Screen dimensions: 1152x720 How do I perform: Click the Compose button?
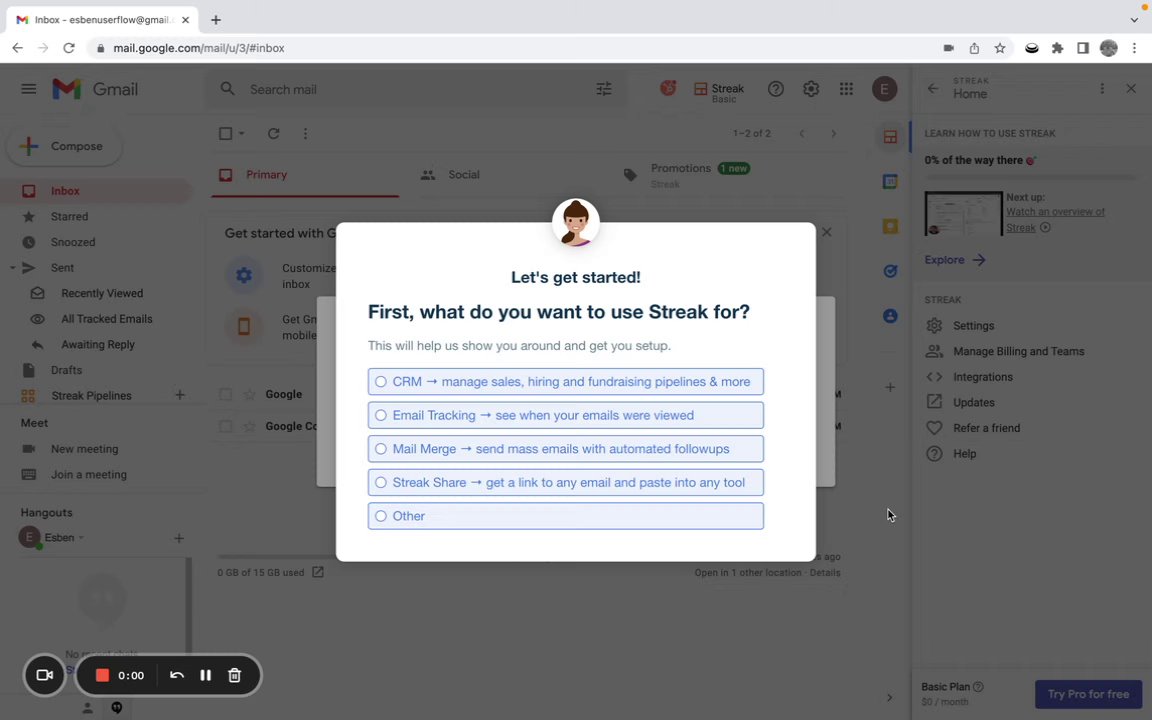click(x=64, y=146)
